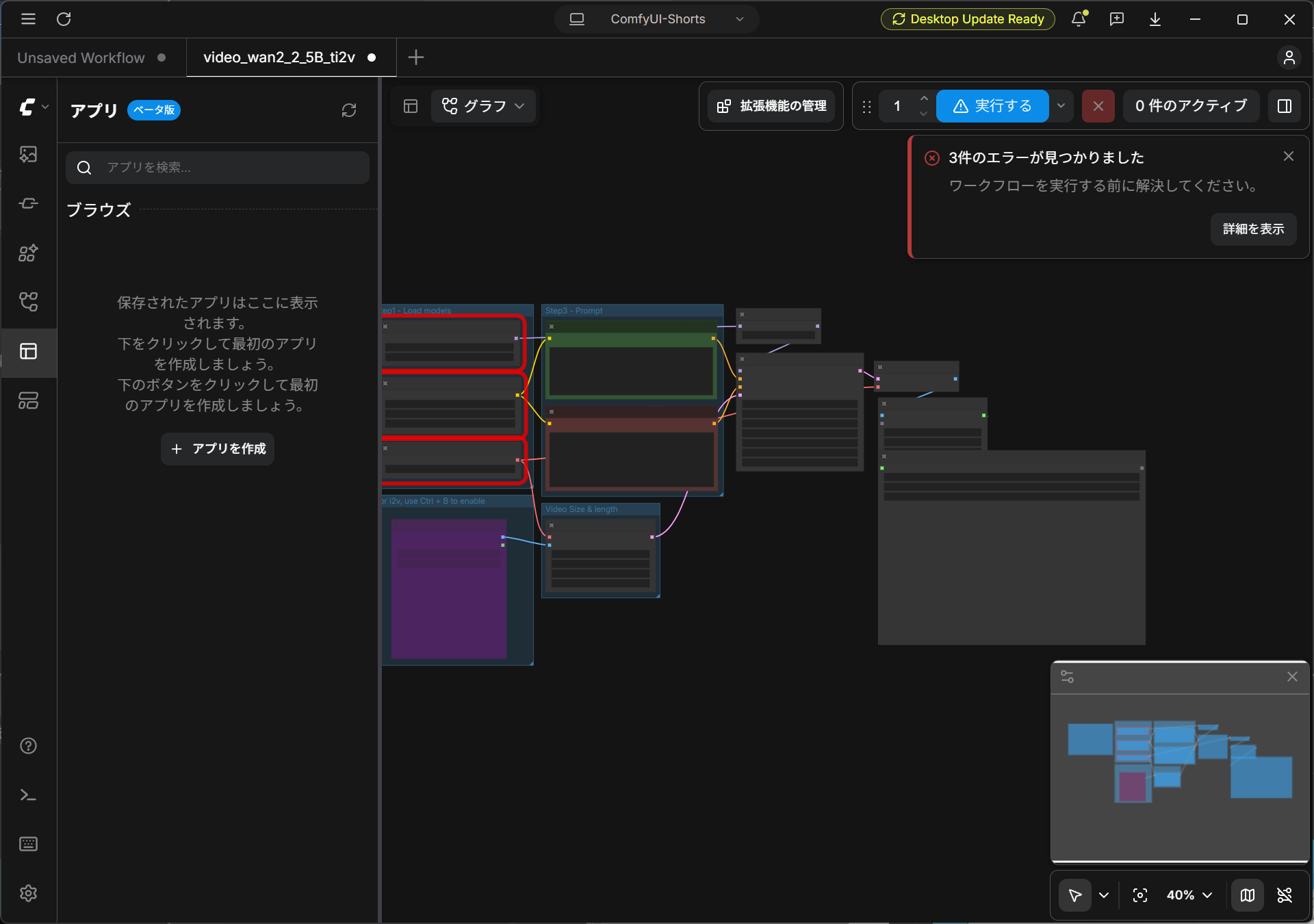The image size is (1314, 924).
Task: Open the feedback chat icon
Action: tap(1117, 19)
